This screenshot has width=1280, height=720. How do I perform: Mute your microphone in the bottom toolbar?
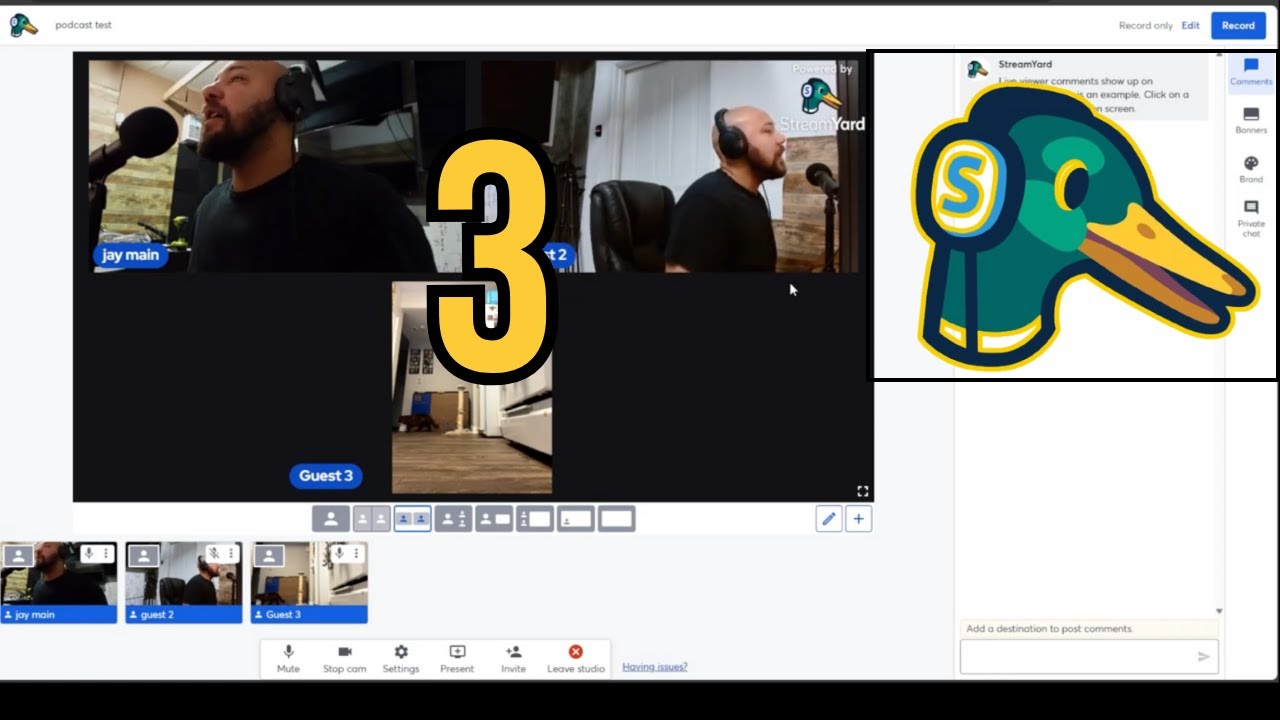pos(288,659)
